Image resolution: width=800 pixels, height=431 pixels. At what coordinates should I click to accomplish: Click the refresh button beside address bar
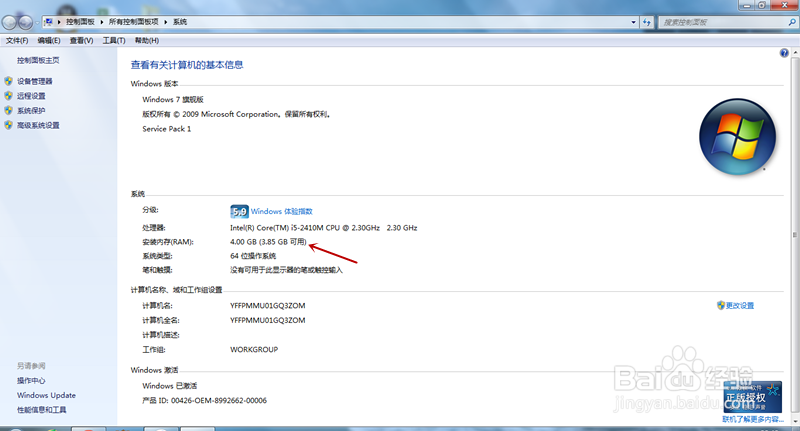pos(647,22)
